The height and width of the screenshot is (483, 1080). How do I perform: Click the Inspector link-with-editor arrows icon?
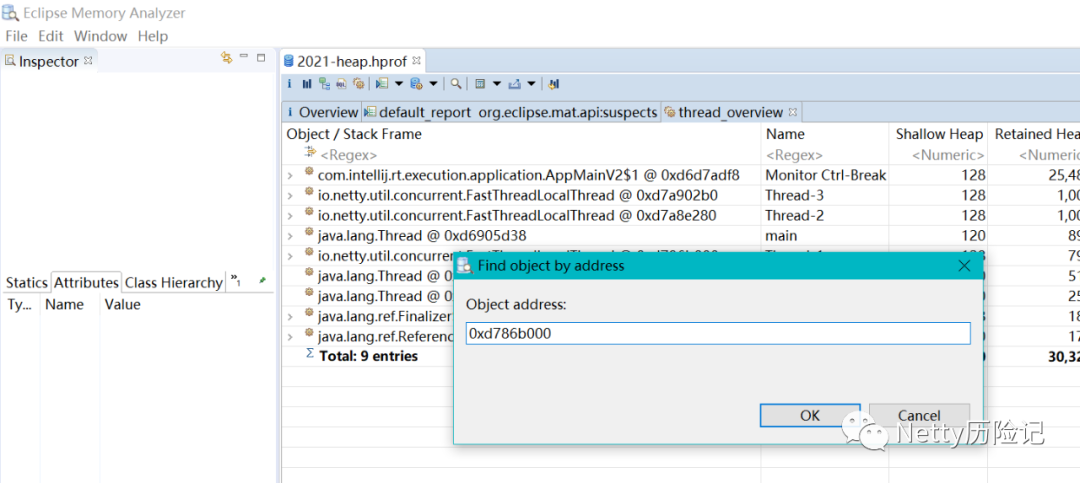(226, 58)
